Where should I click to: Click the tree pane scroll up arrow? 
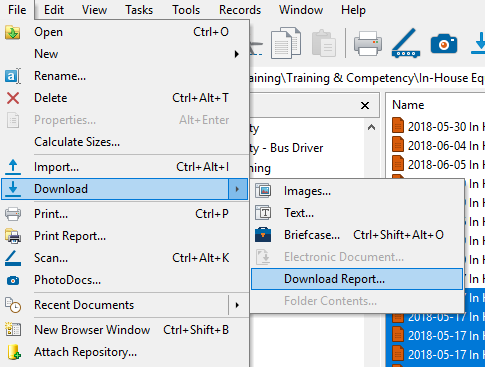pyautogui.click(x=371, y=128)
